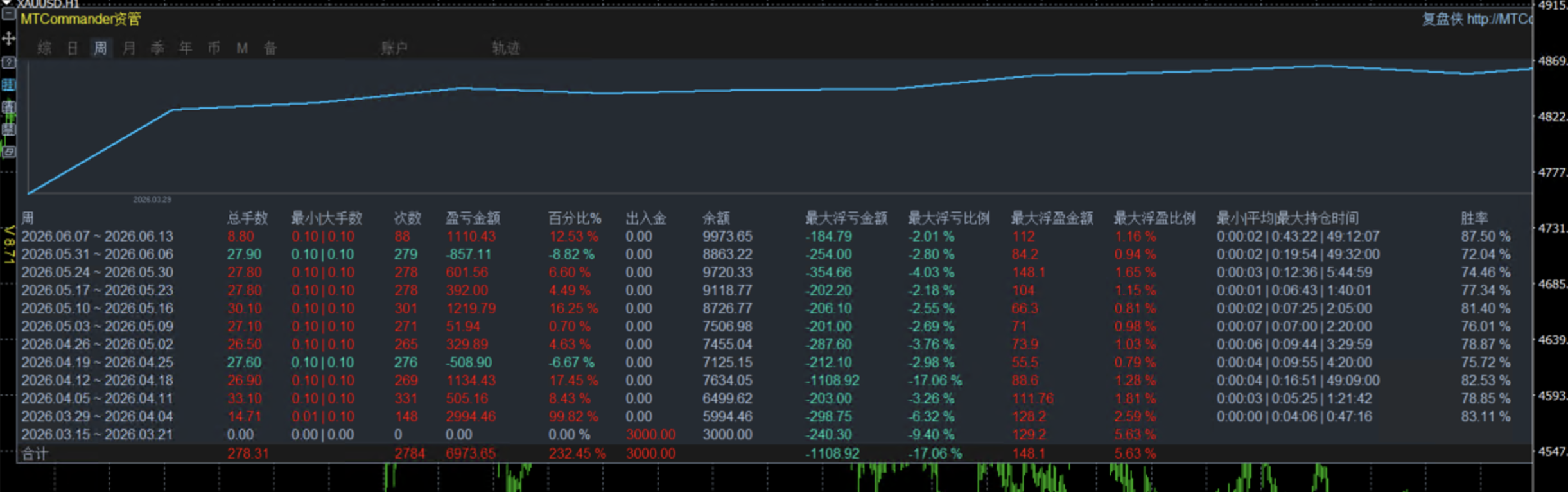Image resolution: width=1568 pixels, height=492 pixels.
Task: Click the 最大浮亏比例 column header
Action: coord(949,218)
